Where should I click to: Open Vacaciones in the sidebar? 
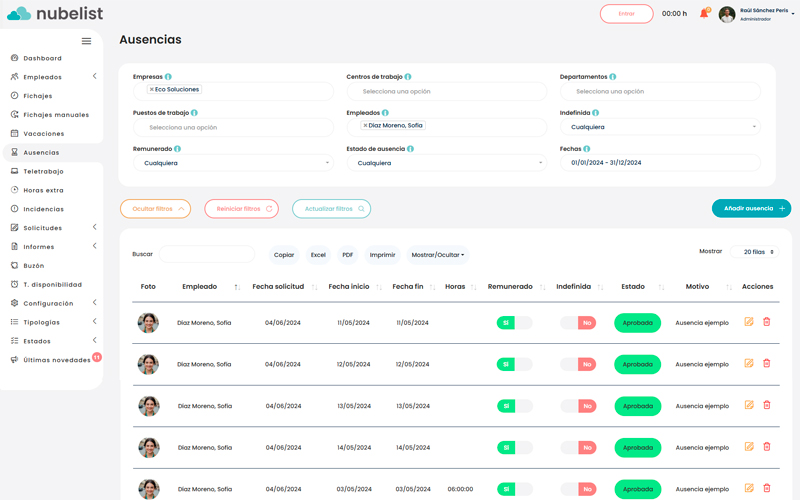click(x=44, y=134)
